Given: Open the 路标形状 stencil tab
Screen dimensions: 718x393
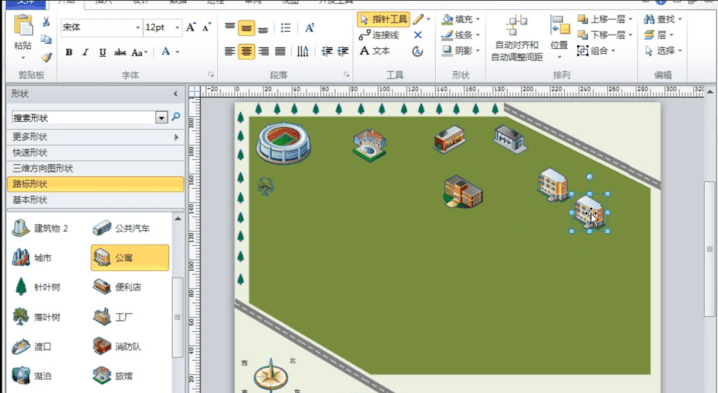Looking at the screenshot, I should (95, 184).
